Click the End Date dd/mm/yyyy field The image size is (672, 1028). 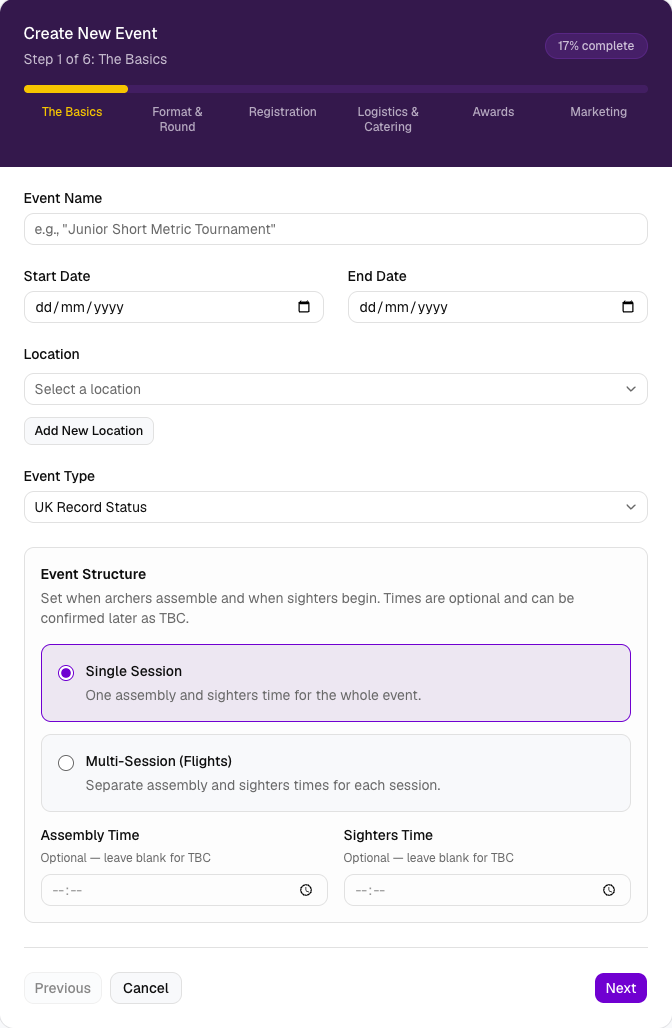pos(498,307)
